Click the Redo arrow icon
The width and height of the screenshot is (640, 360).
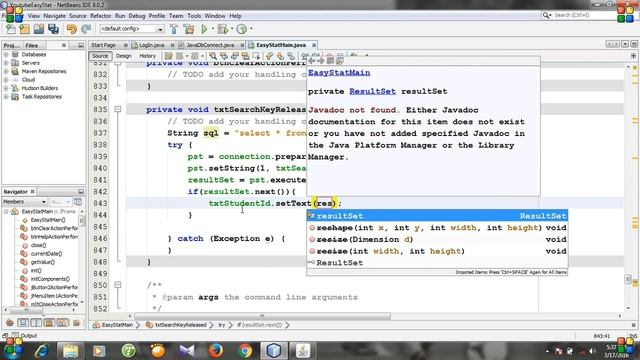pyautogui.click(x=86, y=29)
